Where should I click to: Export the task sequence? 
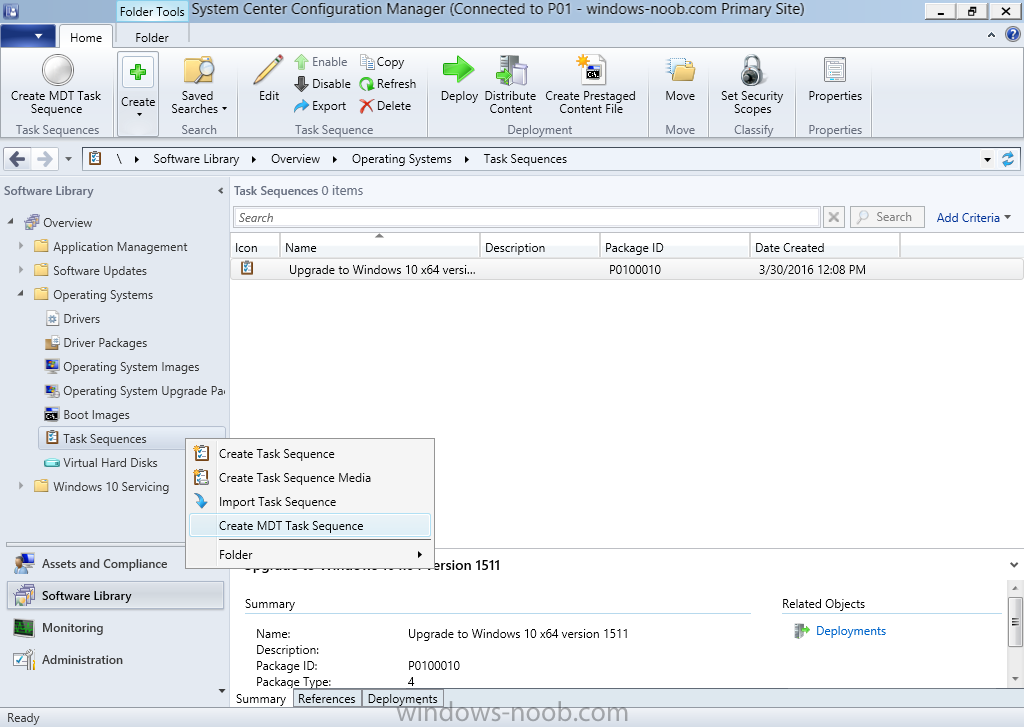pyautogui.click(x=319, y=106)
